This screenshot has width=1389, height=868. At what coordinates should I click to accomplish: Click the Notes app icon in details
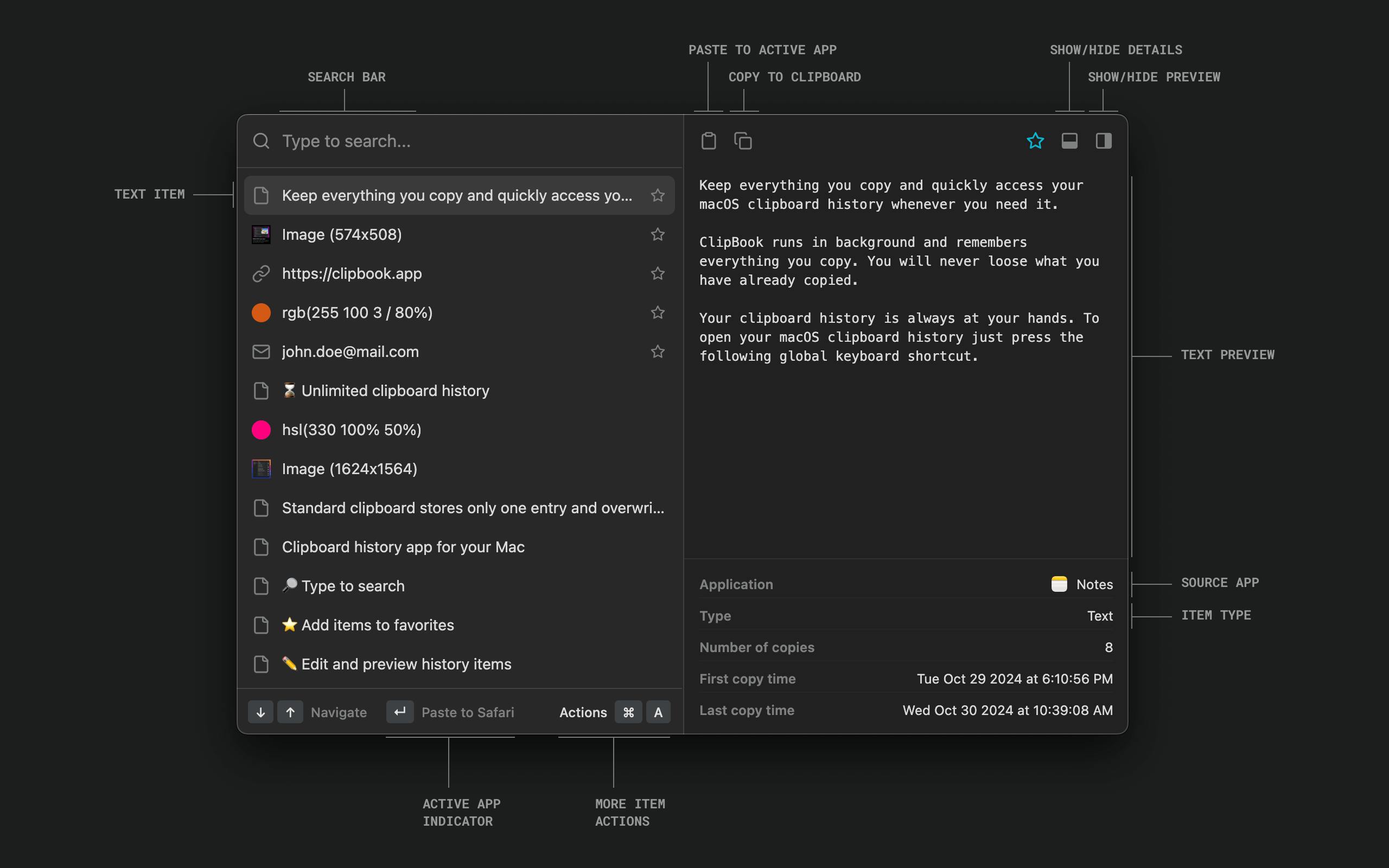coord(1059,584)
